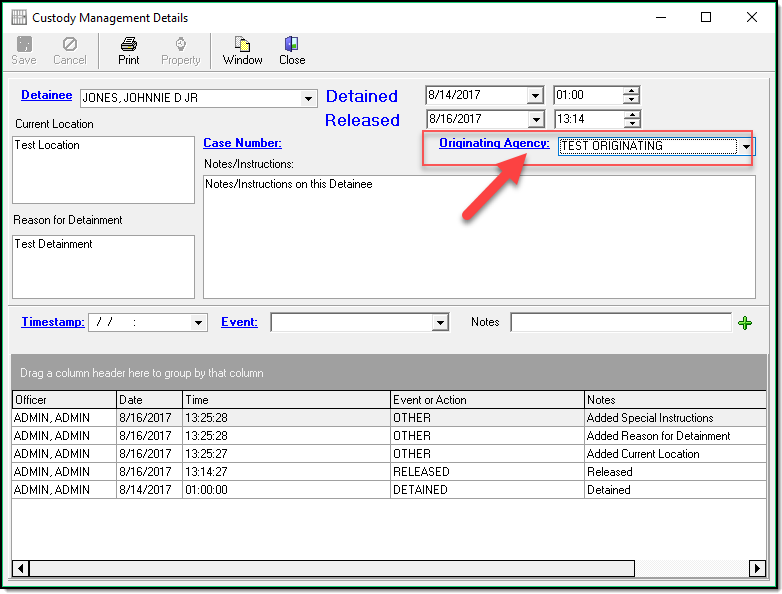This screenshot has width=782, height=594.
Task: Expand the Event dropdown list
Action: [x=440, y=323]
